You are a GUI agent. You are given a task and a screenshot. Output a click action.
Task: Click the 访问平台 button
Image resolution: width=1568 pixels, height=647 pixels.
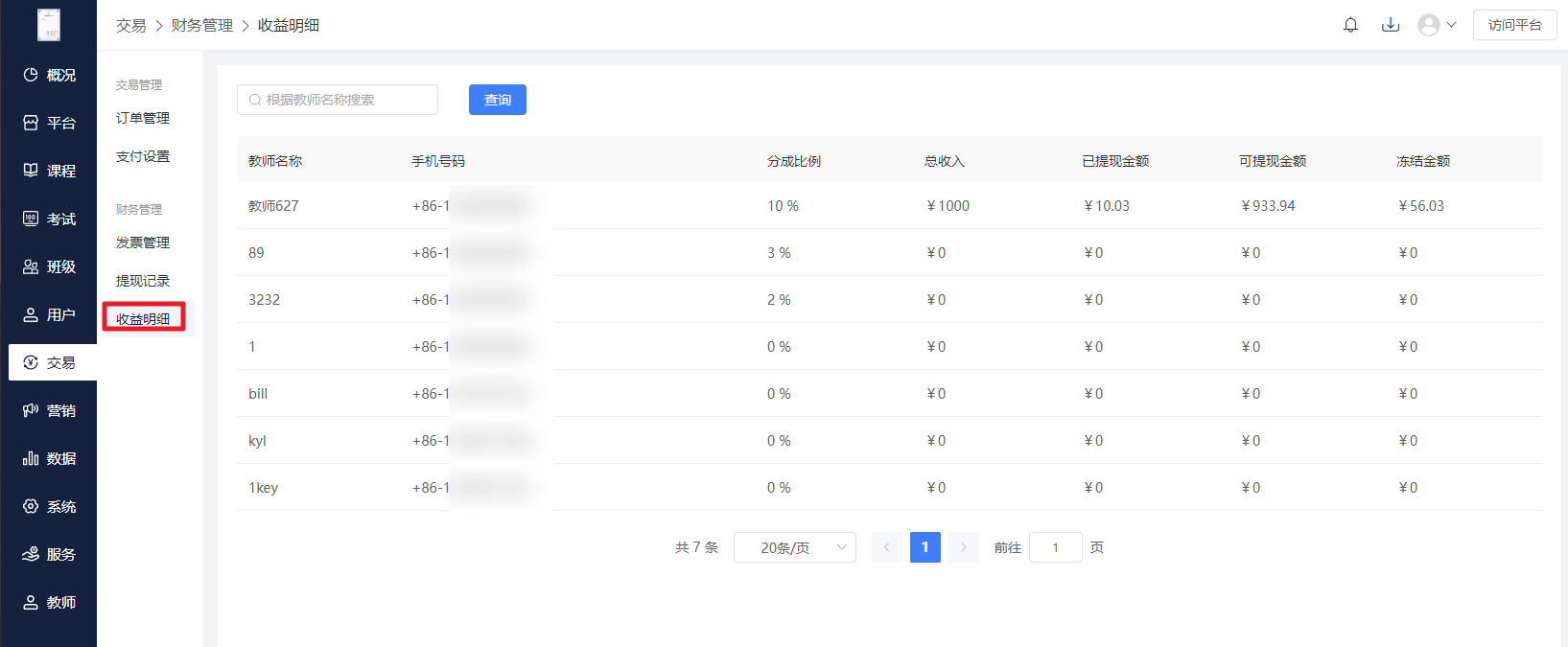coord(1515,25)
